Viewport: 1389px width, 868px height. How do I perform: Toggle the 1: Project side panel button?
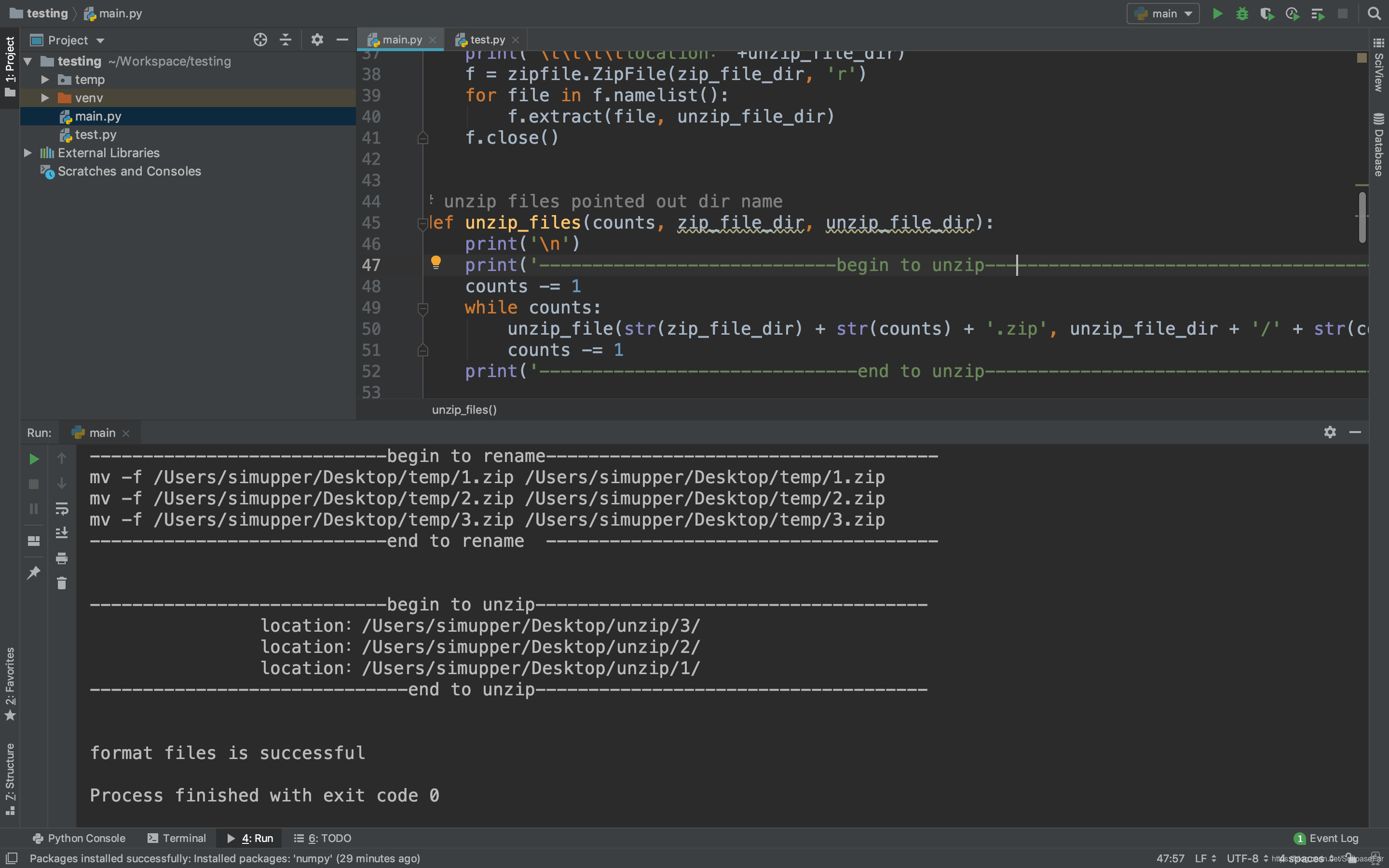click(x=10, y=67)
